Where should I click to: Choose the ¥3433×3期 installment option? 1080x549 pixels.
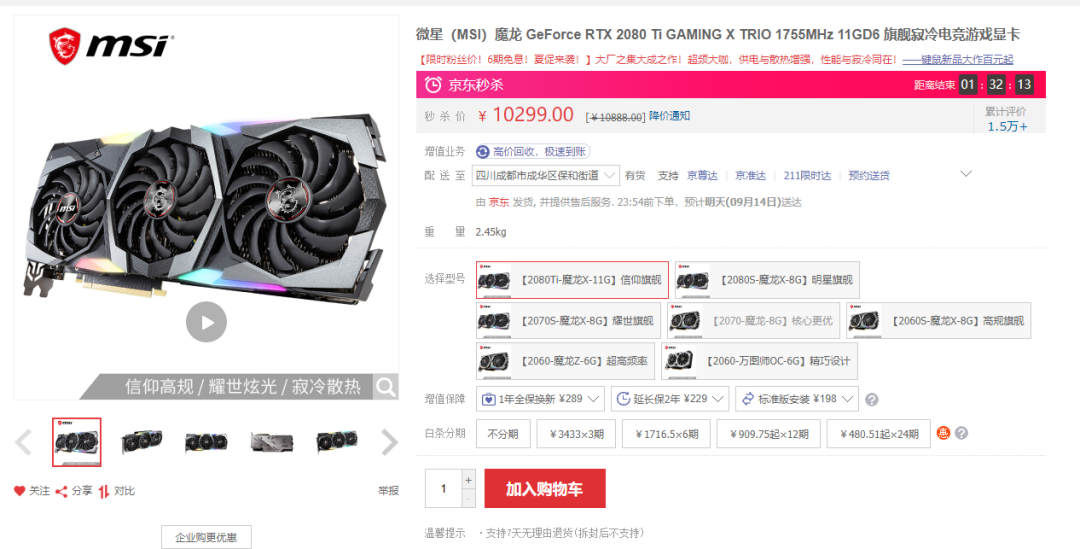click(577, 434)
